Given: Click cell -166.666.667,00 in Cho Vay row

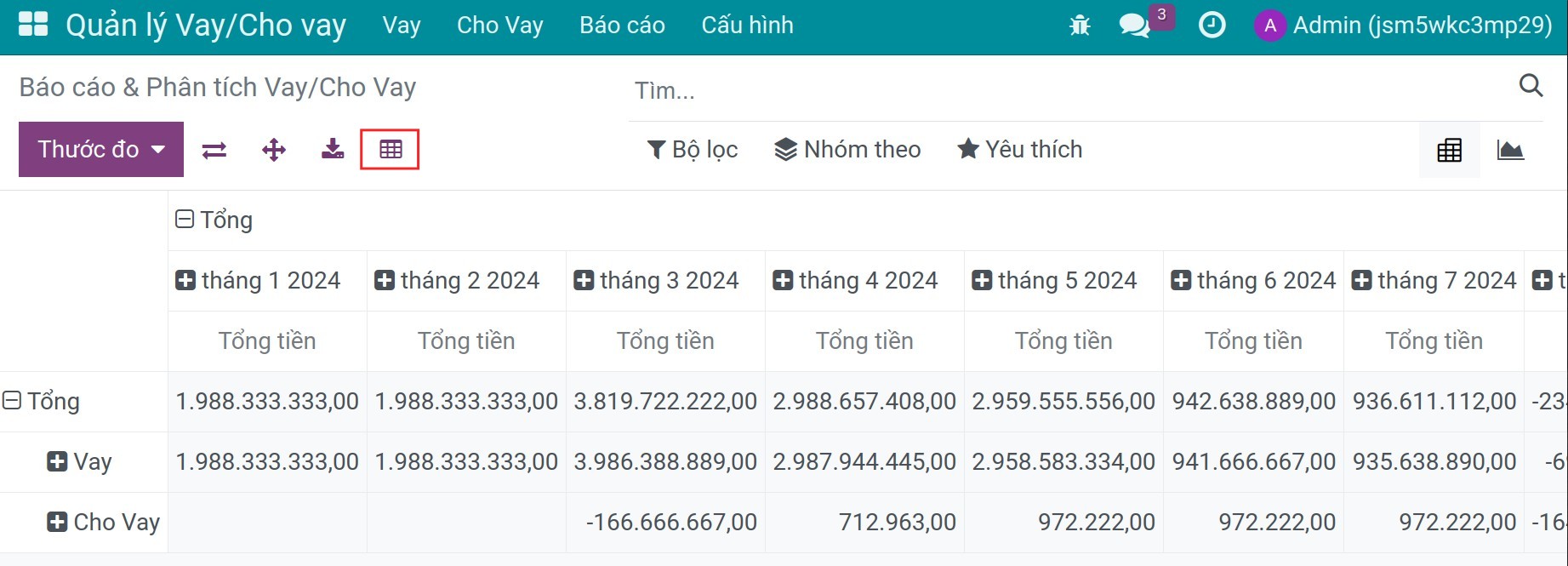Looking at the screenshot, I should click(665, 522).
